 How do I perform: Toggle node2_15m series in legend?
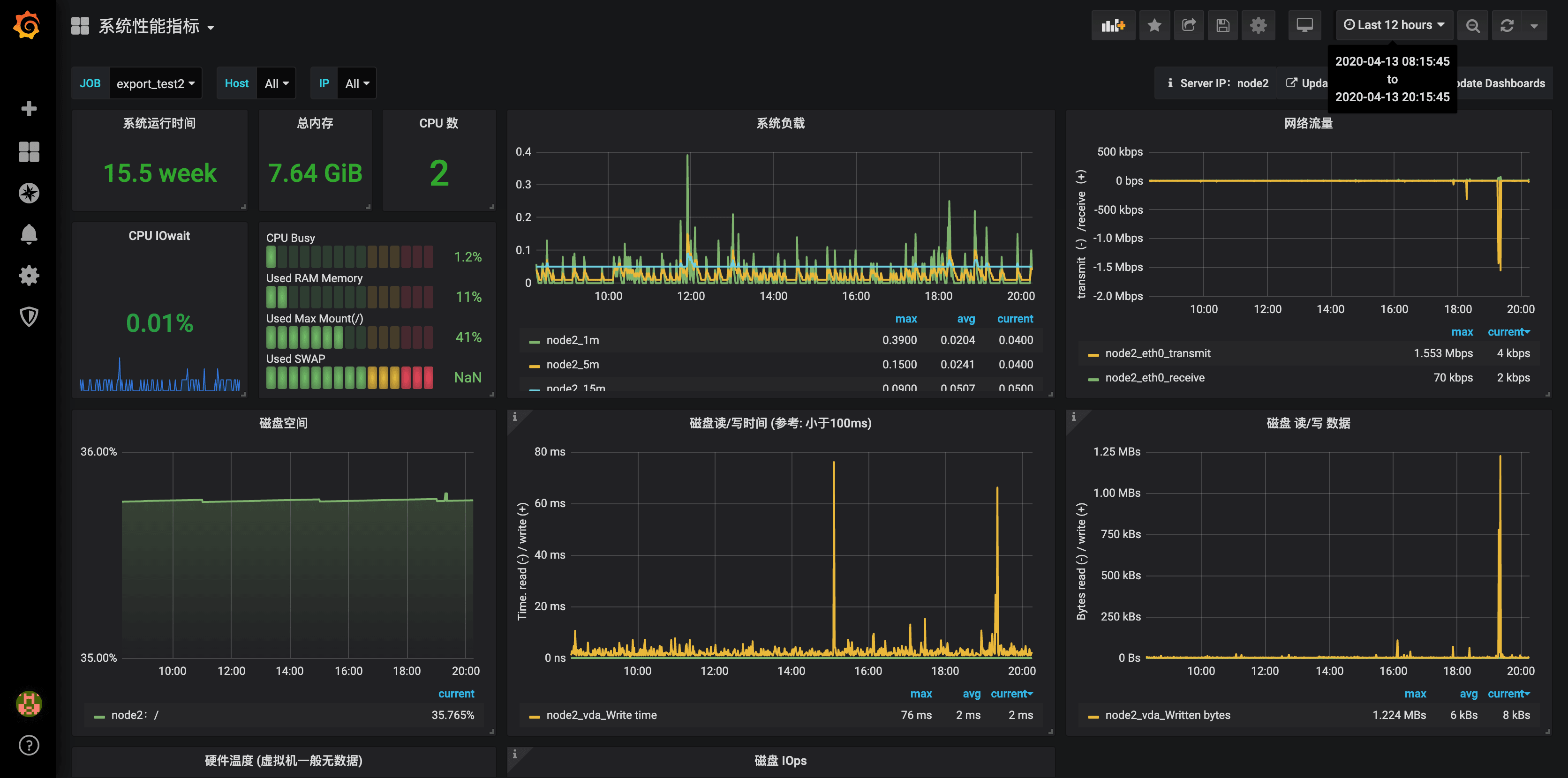576,388
